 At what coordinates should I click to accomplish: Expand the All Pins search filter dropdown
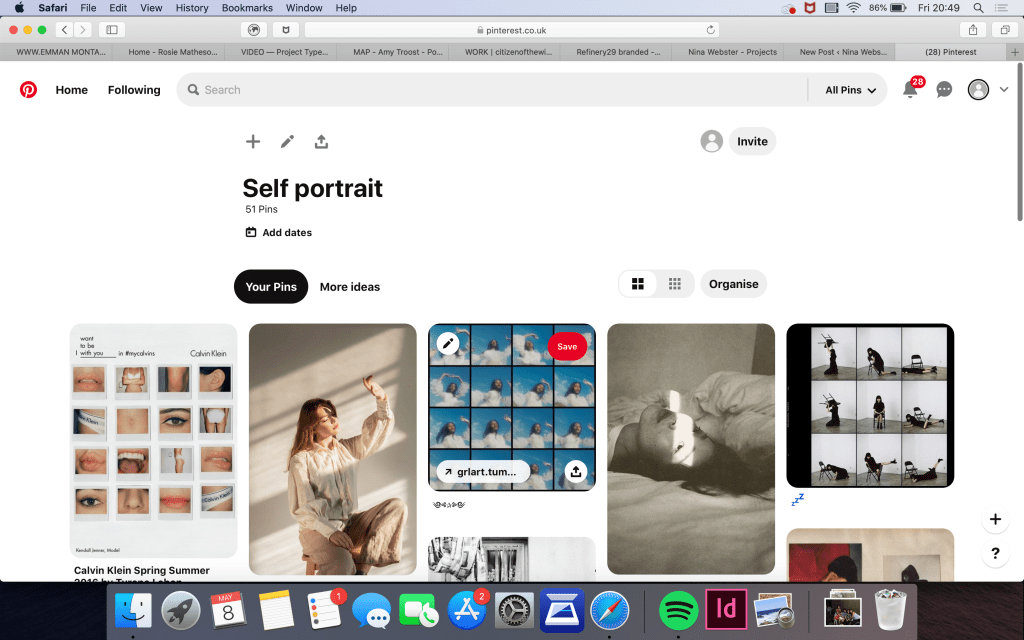(850, 90)
